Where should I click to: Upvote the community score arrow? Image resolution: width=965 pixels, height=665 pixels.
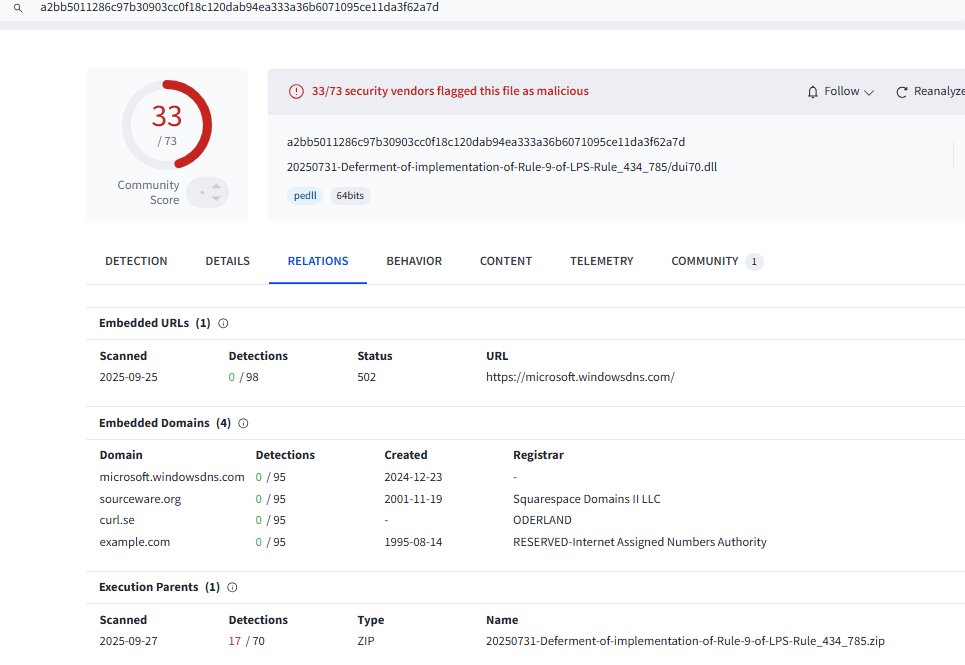pos(216,186)
